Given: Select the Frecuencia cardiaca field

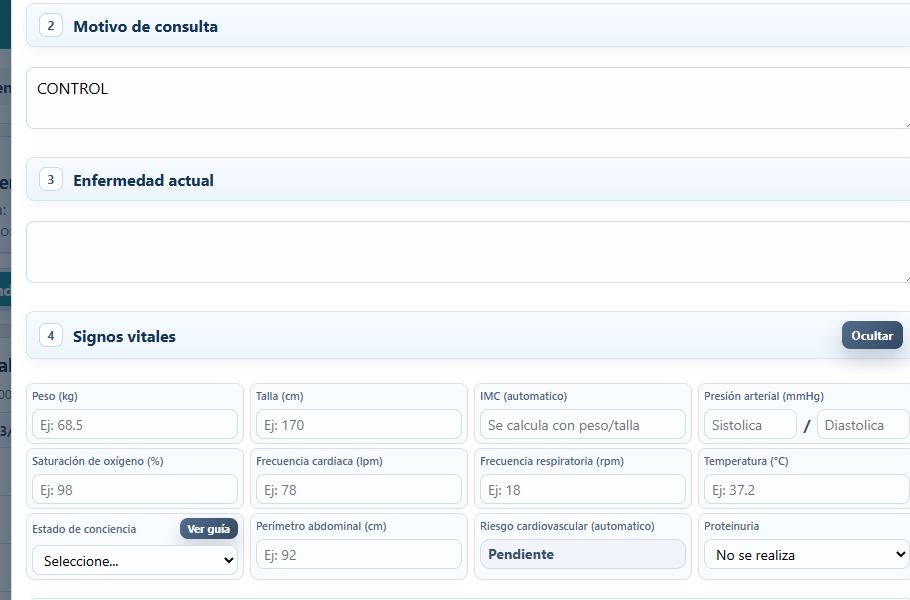Looking at the screenshot, I should [359, 490].
